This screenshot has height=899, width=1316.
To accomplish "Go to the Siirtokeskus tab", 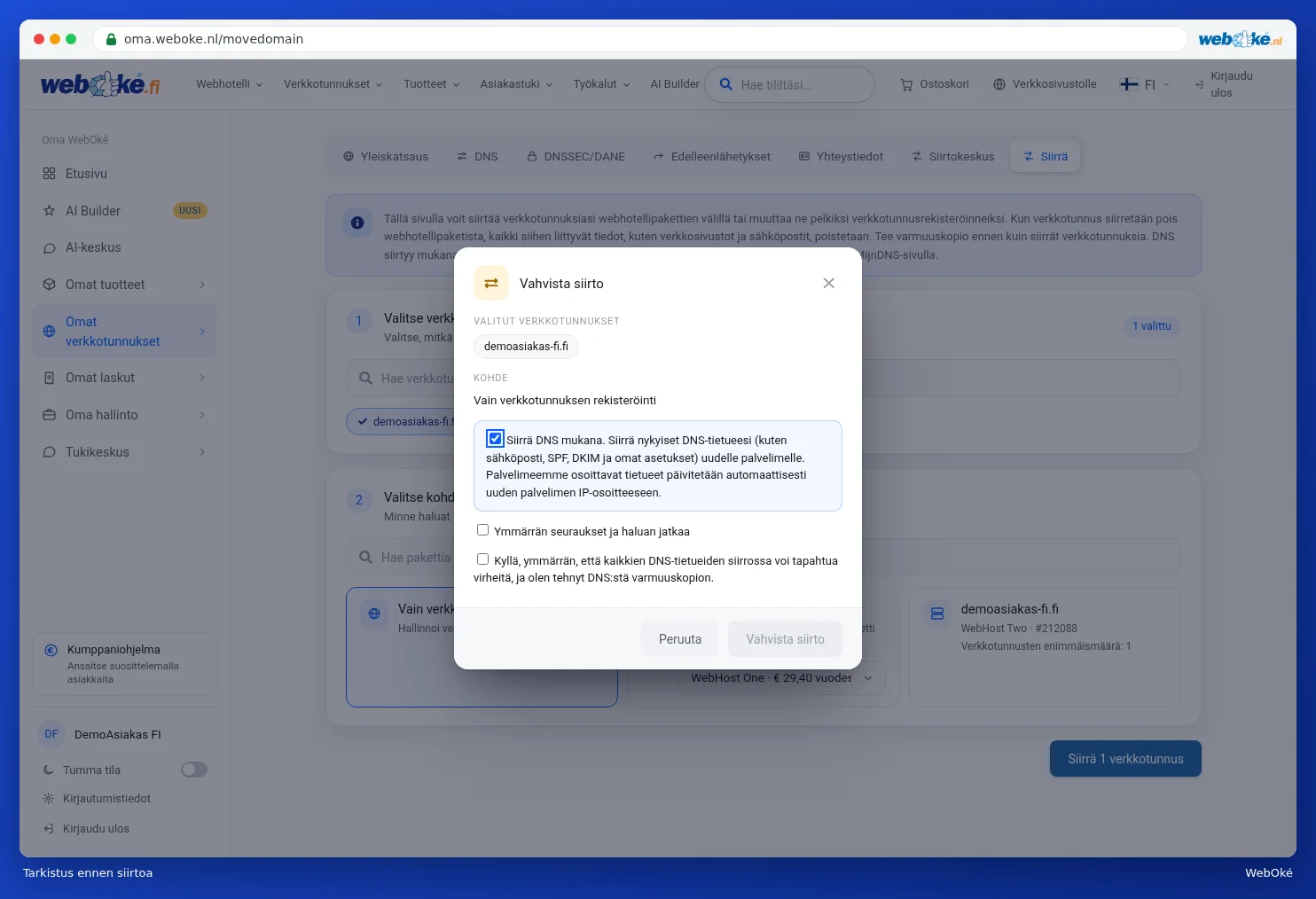I will coord(953,157).
